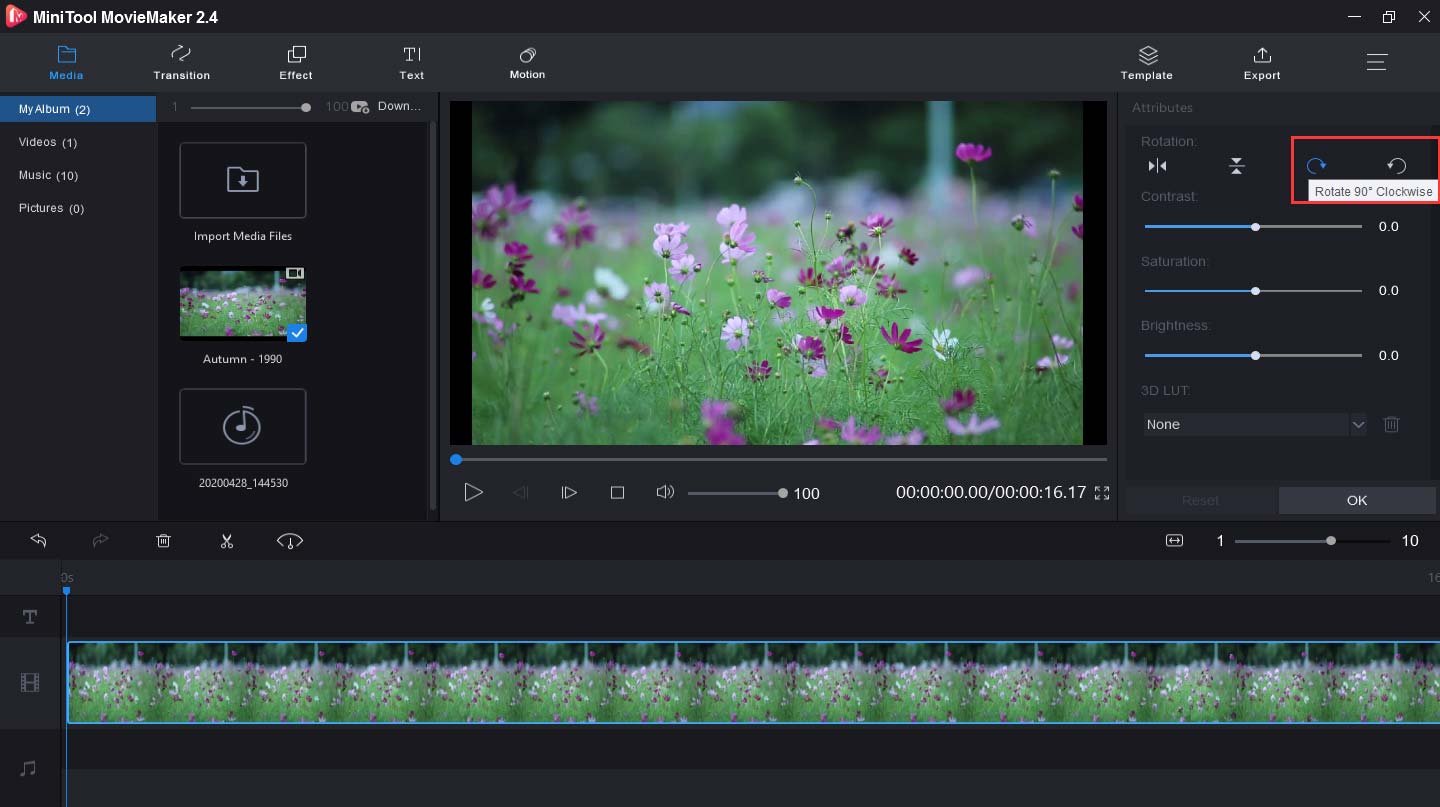
Task: Switch to the Transition tab
Action: coord(181,62)
